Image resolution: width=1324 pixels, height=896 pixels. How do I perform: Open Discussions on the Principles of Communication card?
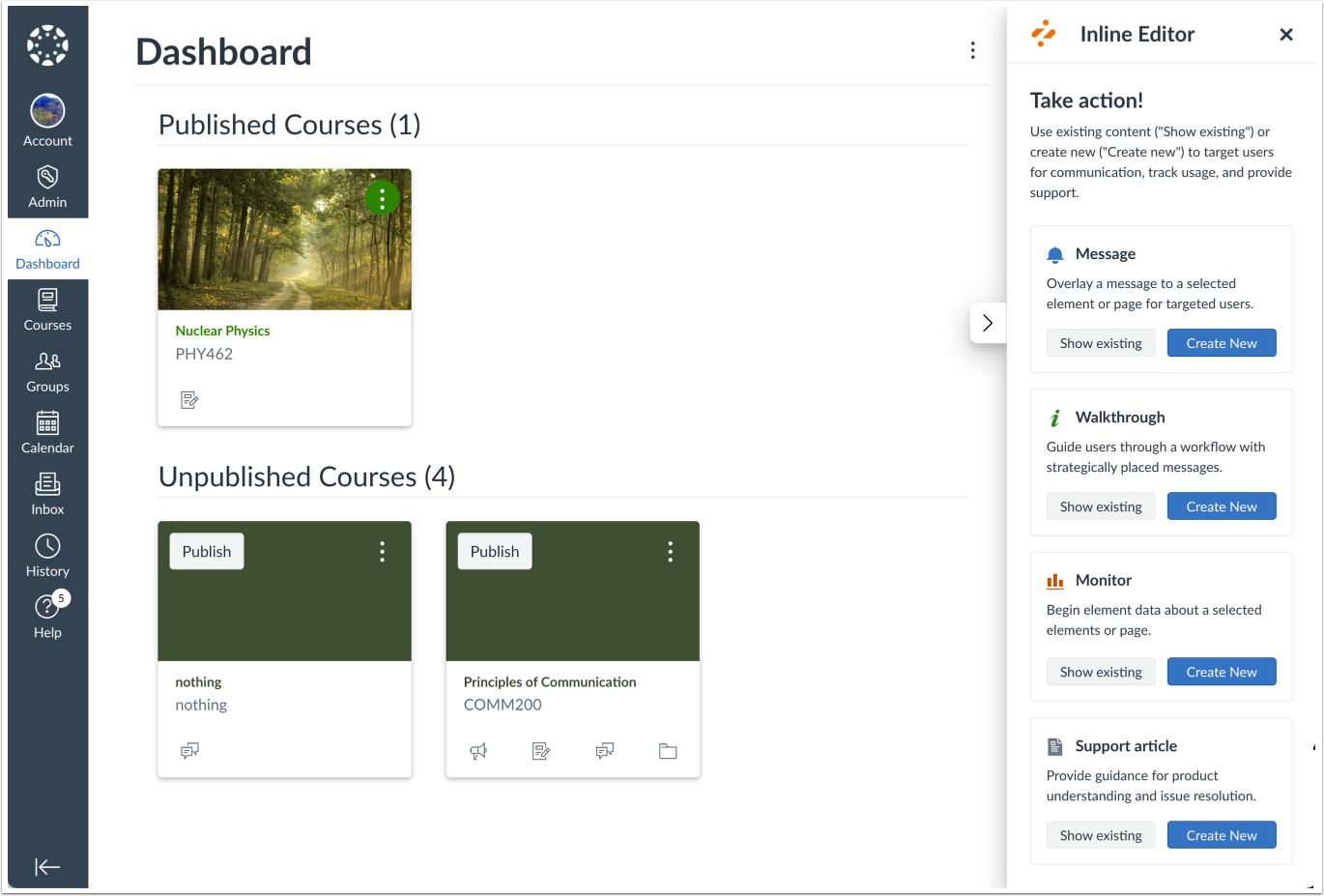pos(604,751)
